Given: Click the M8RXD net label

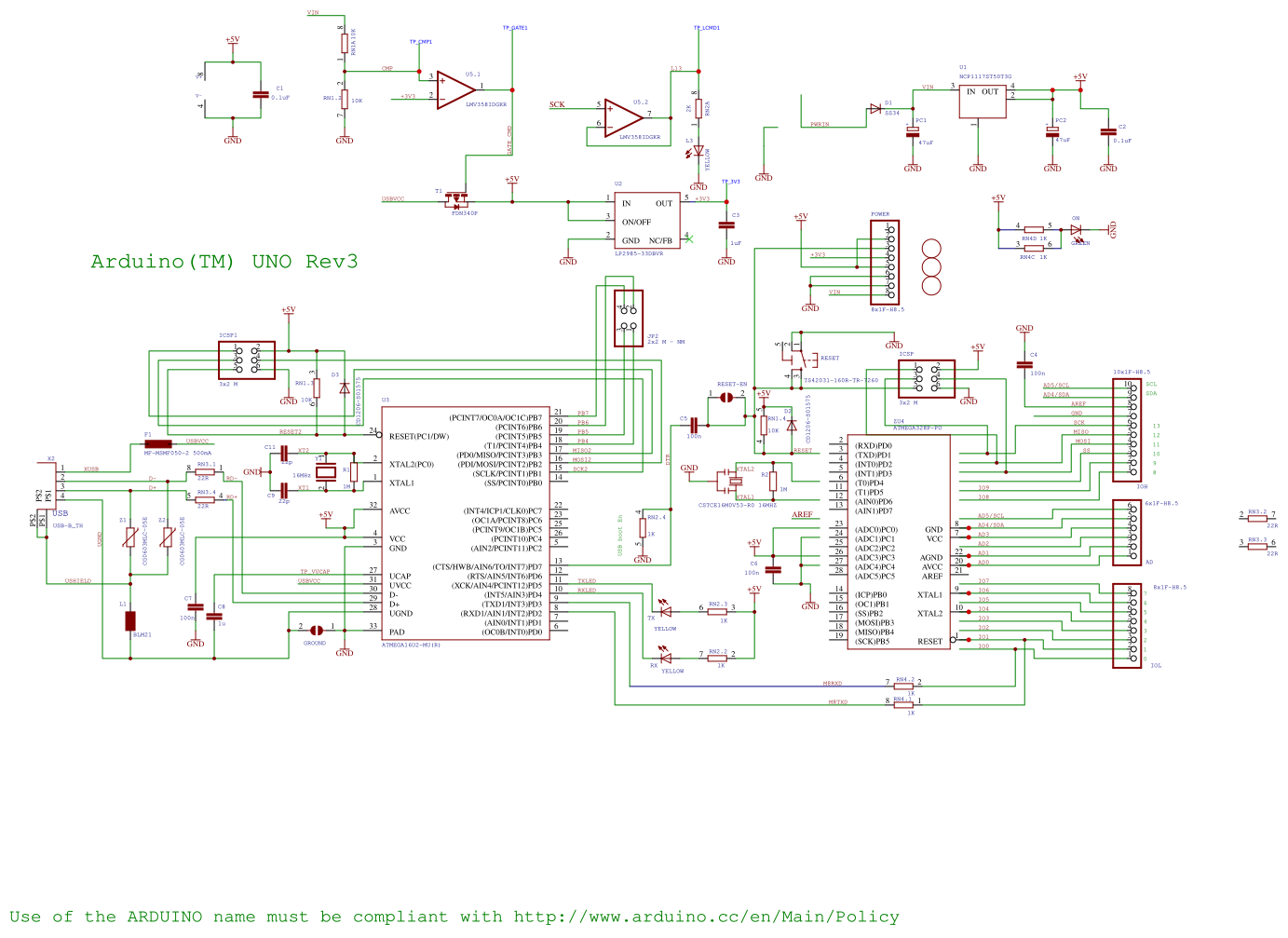Looking at the screenshot, I should (x=833, y=684).
